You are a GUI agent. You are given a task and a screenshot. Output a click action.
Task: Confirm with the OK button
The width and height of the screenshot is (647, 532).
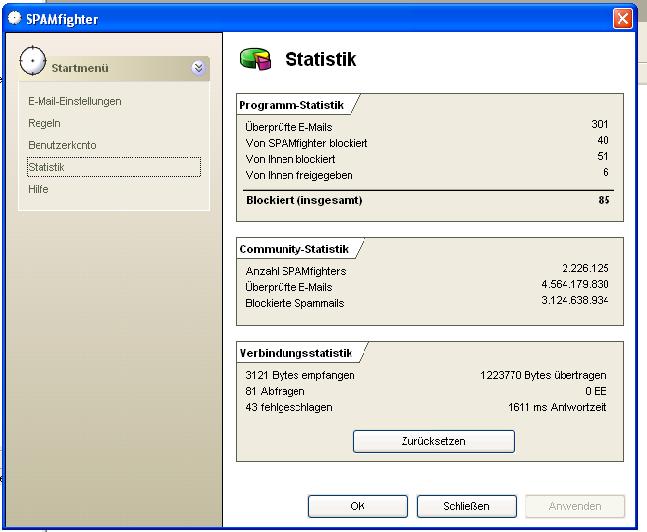pos(357,506)
